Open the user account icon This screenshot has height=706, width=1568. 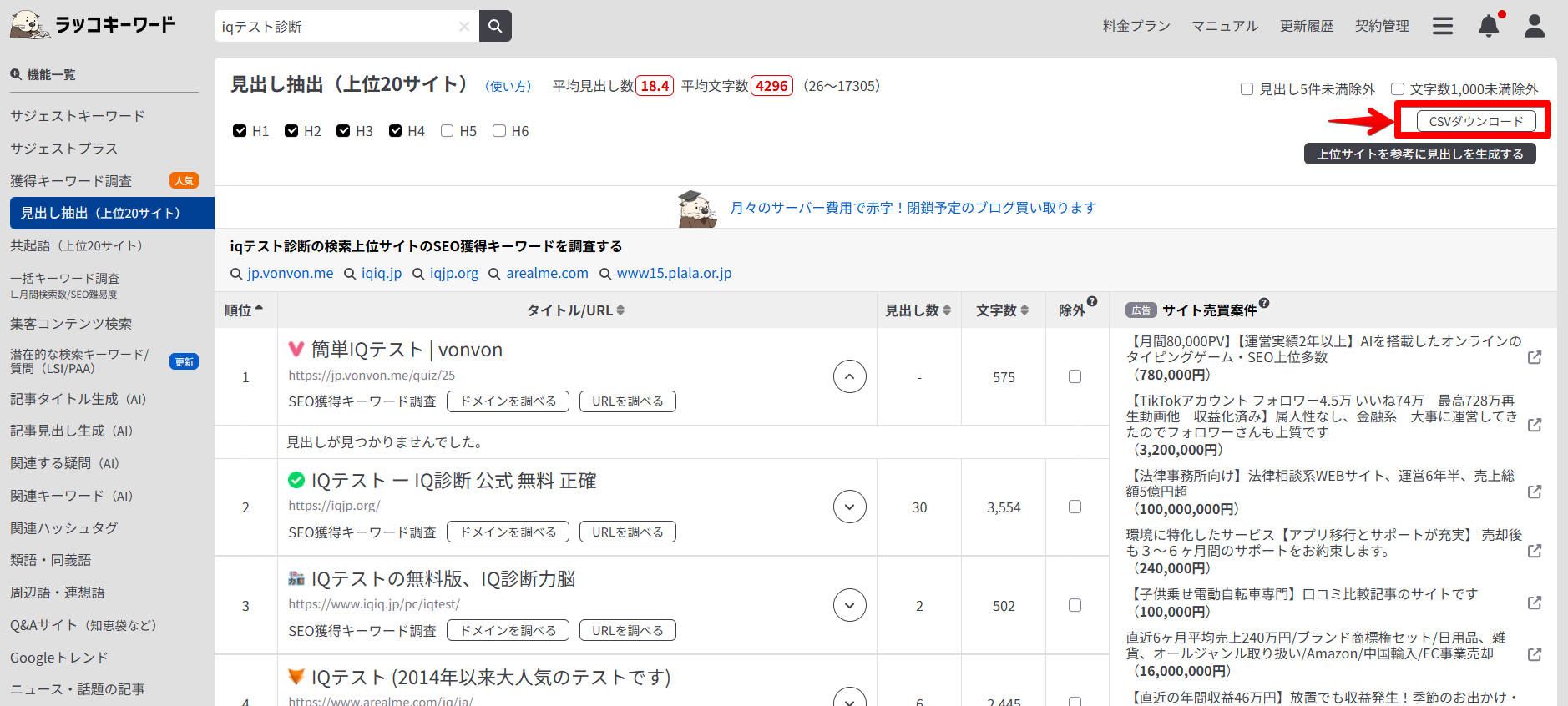1535,26
